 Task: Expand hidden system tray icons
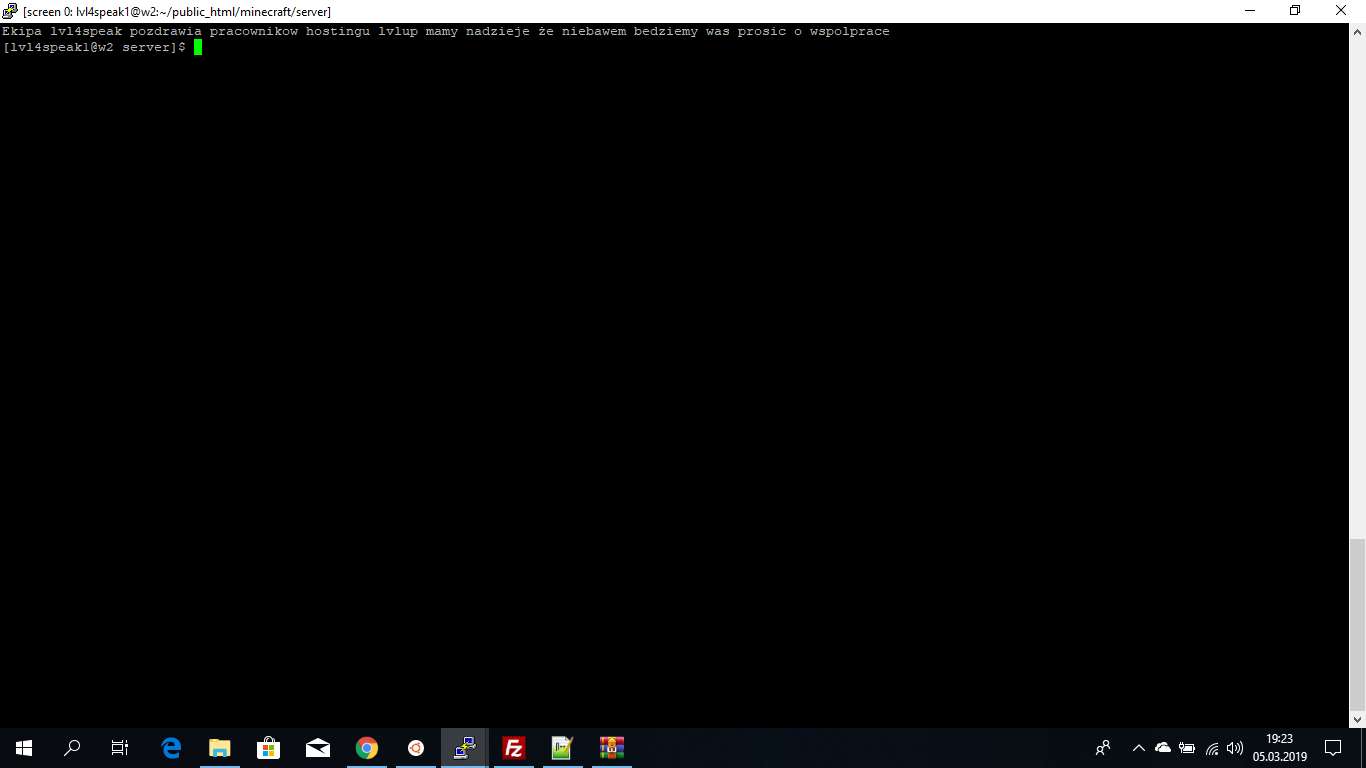pyautogui.click(x=1138, y=748)
